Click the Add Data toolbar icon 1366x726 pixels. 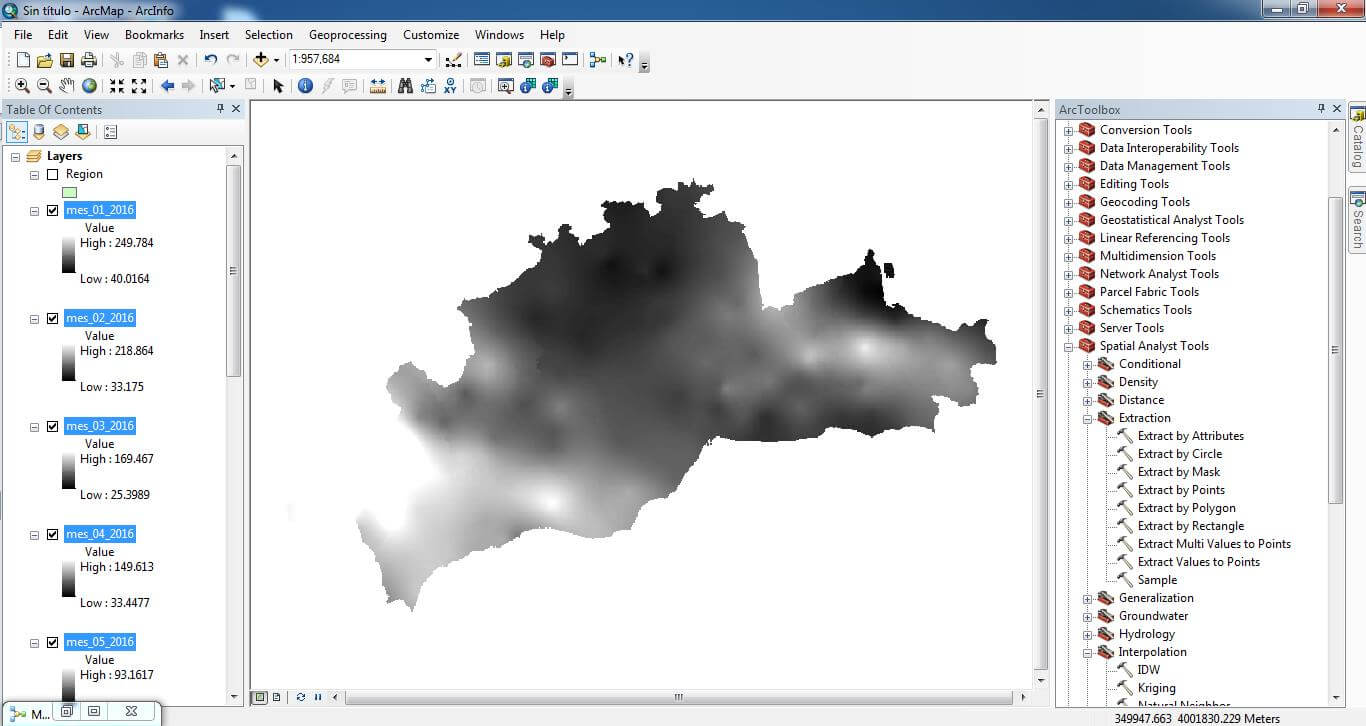pyautogui.click(x=261, y=60)
